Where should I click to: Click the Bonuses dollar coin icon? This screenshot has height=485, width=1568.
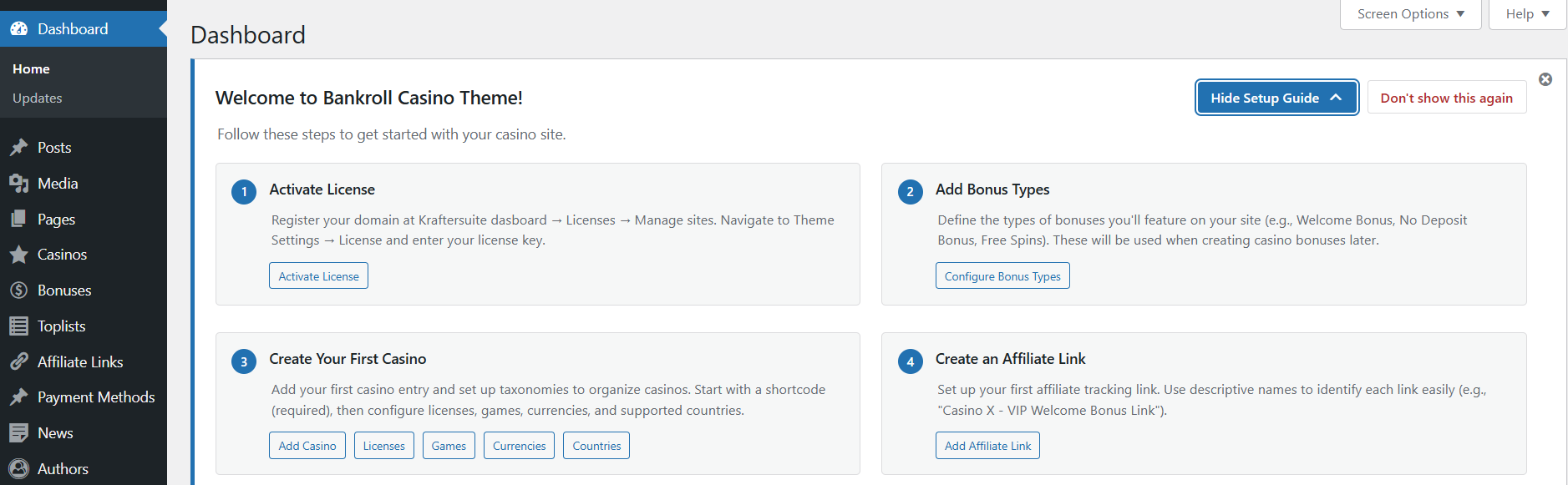tap(19, 290)
